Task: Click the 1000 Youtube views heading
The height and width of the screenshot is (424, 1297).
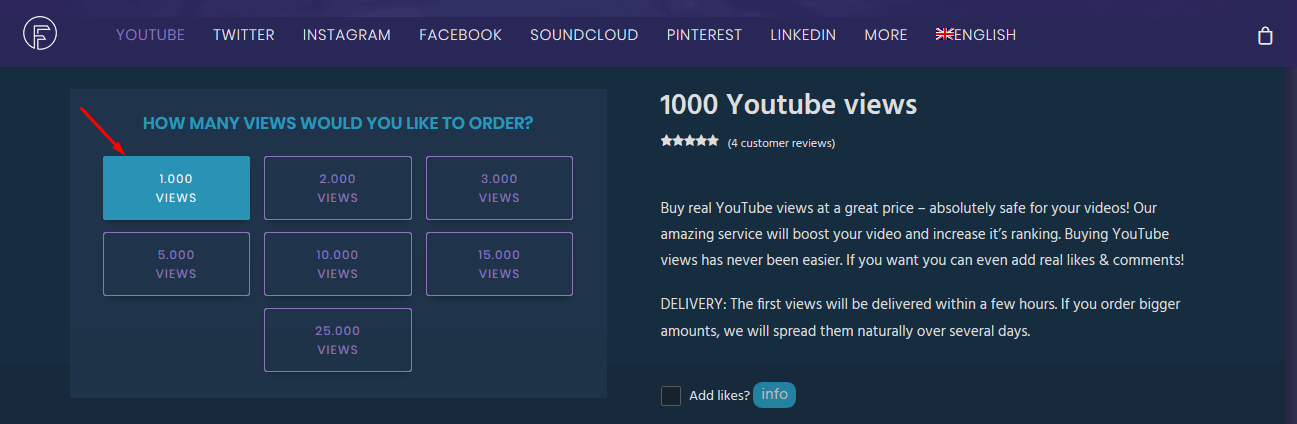Action: tap(789, 104)
